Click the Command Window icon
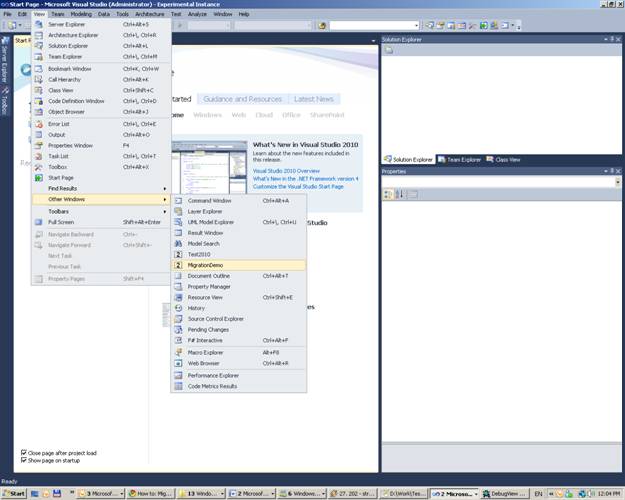625x500 pixels. tap(179, 201)
